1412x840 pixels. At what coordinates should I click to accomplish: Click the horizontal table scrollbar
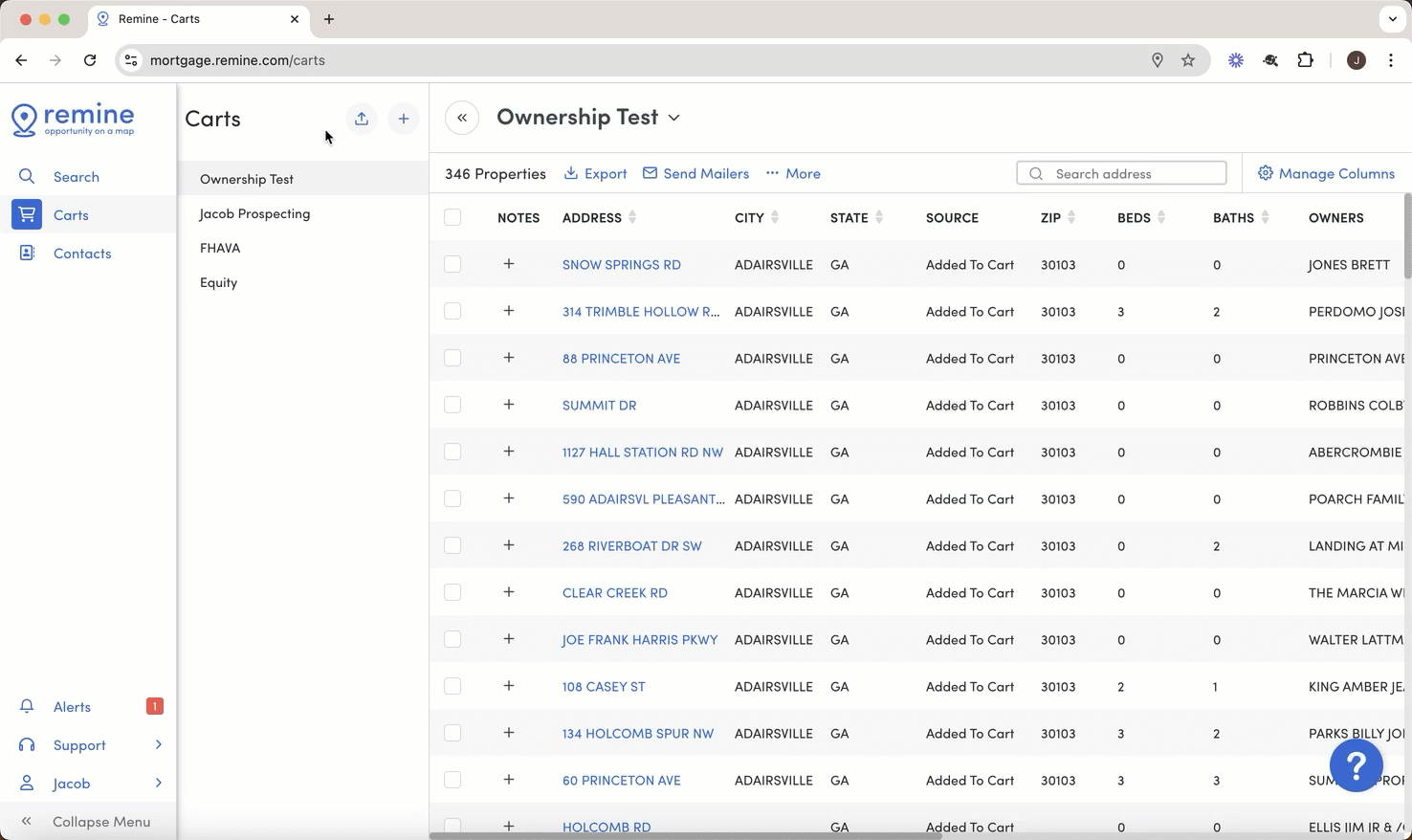click(685, 836)
